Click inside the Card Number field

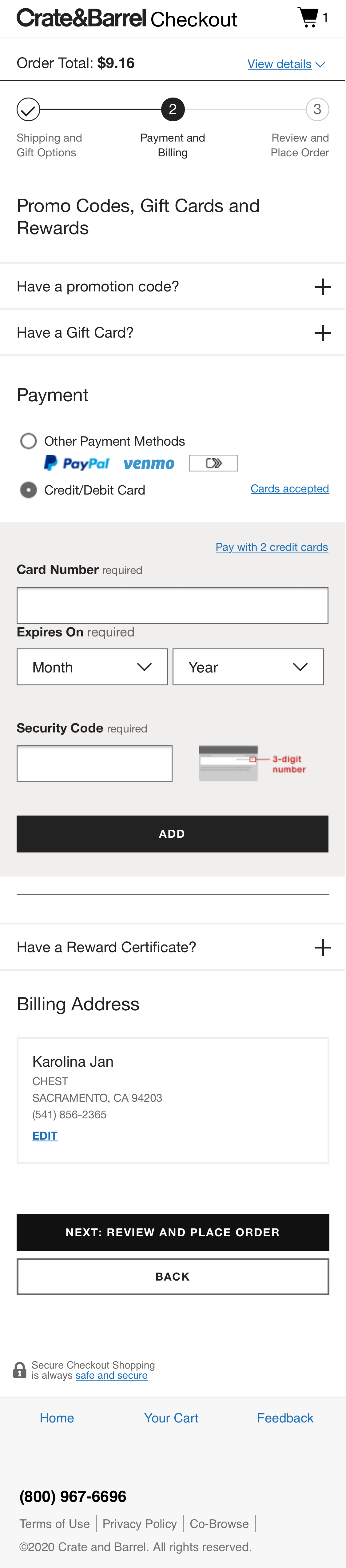[x=173, y=604]
